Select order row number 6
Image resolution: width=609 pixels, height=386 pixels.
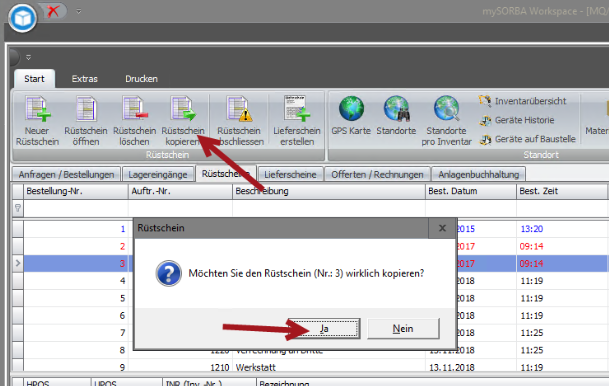[76, 315]
